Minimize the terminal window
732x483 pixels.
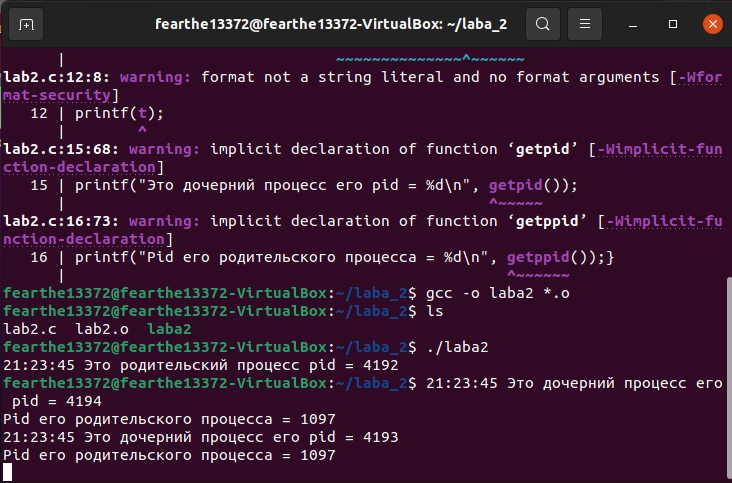click(x=633, y=24)
